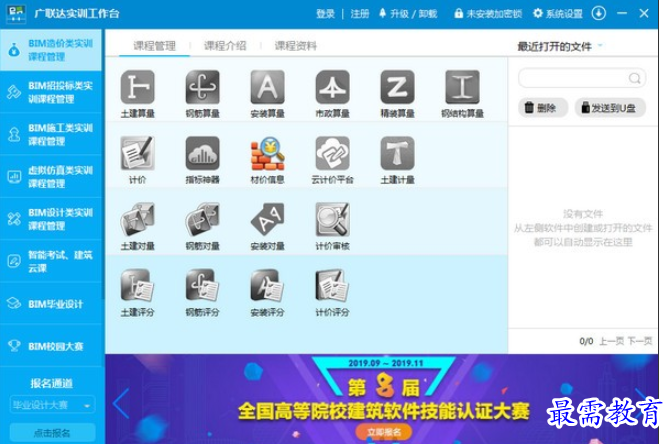Open the 土建对量 icon
671x444 pixels.
pos(137,219)
